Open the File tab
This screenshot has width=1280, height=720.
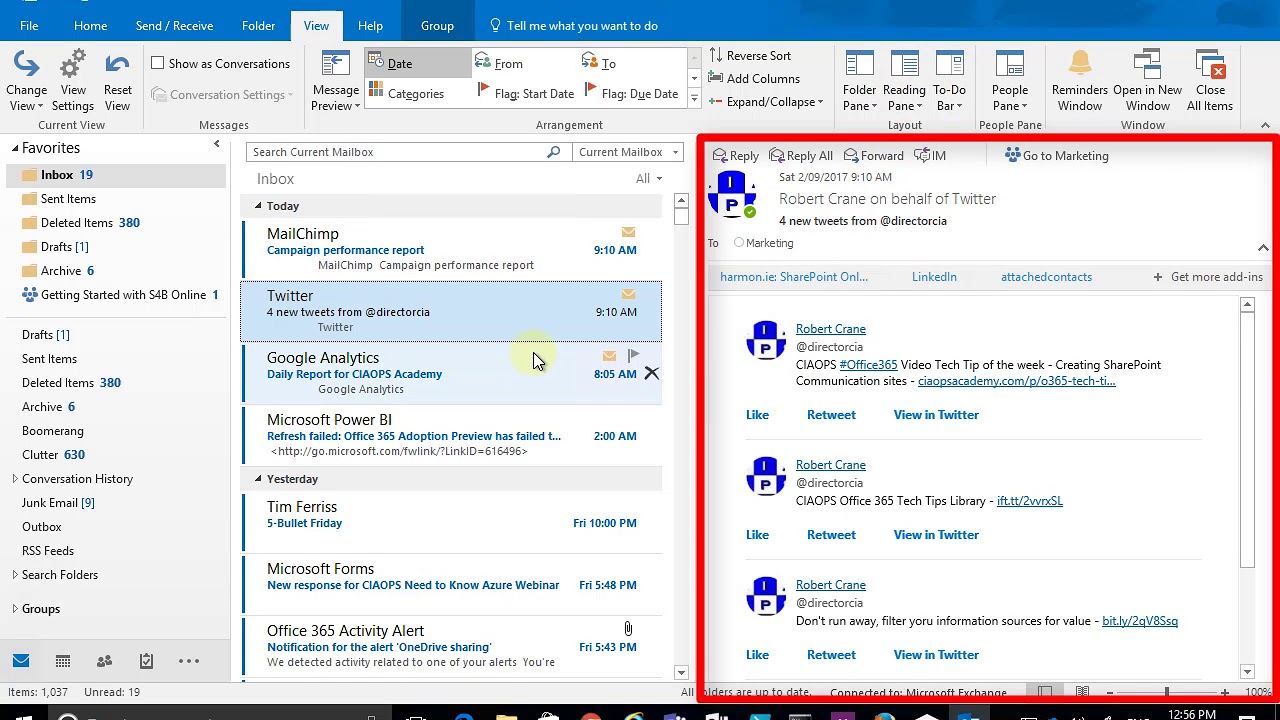pos(29,25)
